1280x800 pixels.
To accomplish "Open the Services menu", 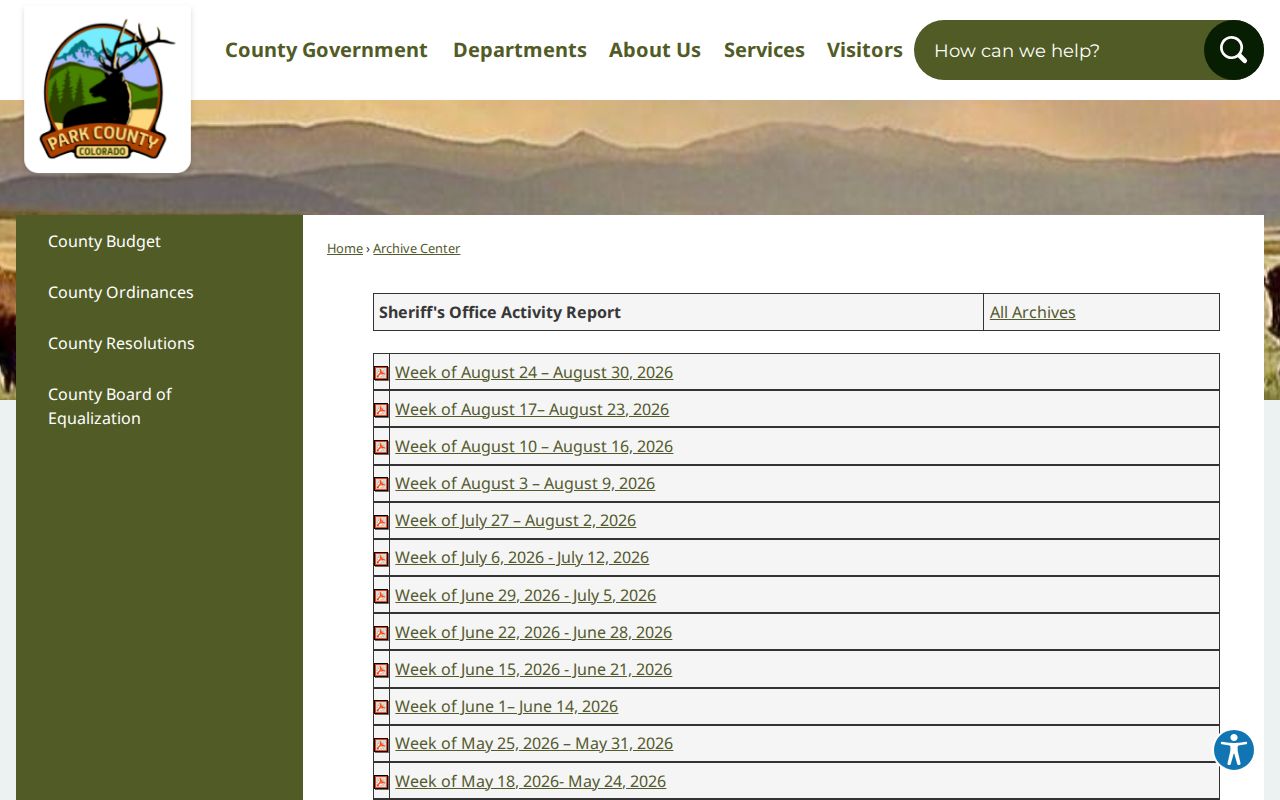I will pos(764,50).
